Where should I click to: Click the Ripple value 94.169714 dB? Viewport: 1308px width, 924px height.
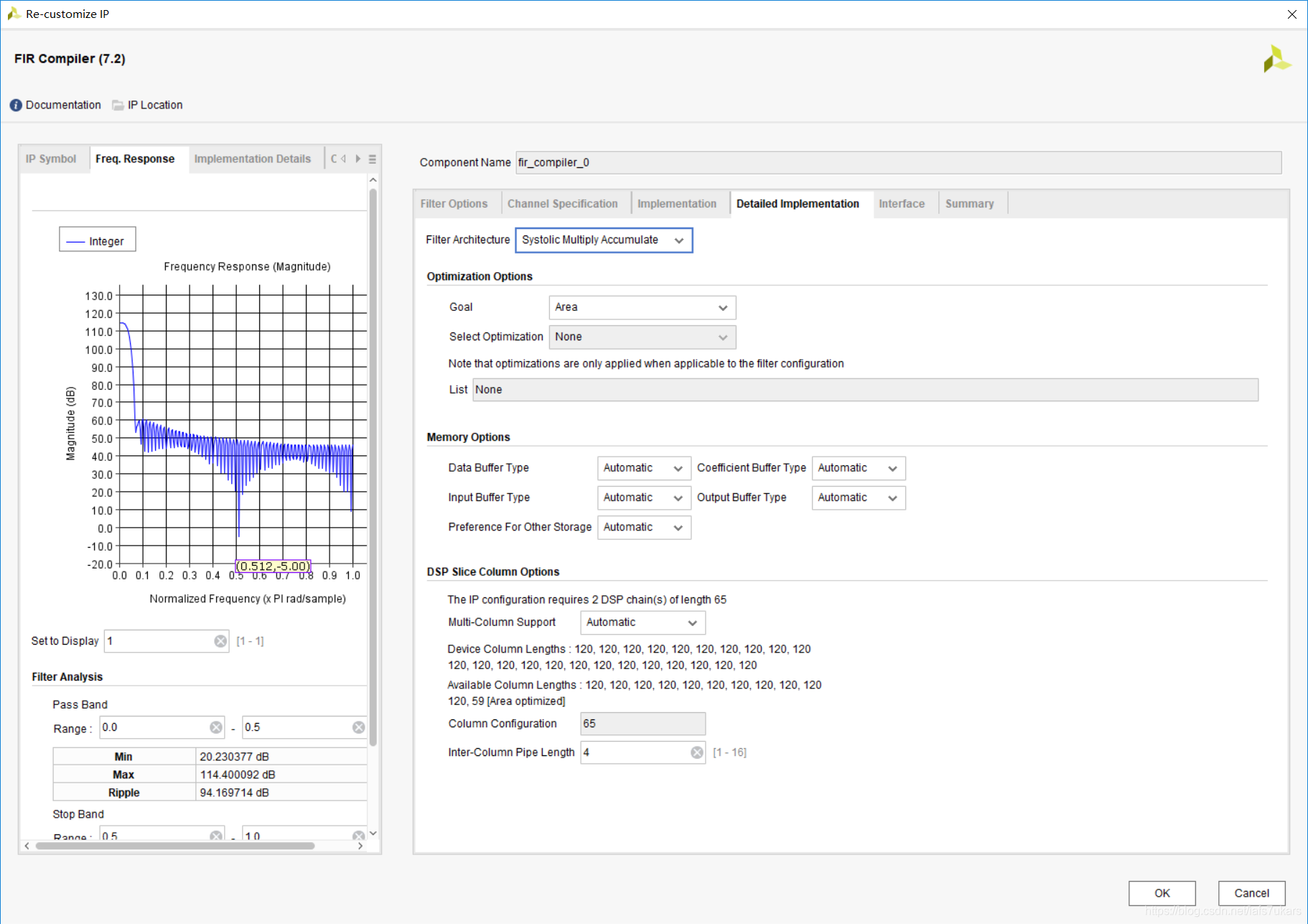click(235, 793)
